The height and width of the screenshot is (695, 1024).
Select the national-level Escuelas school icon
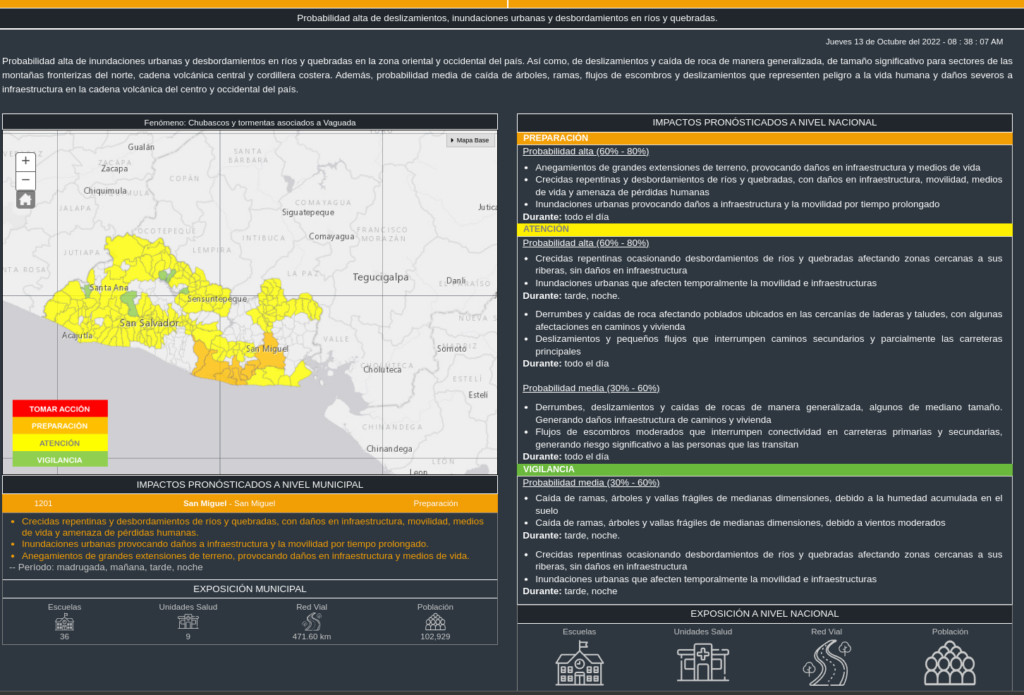[x=579, y=663]
